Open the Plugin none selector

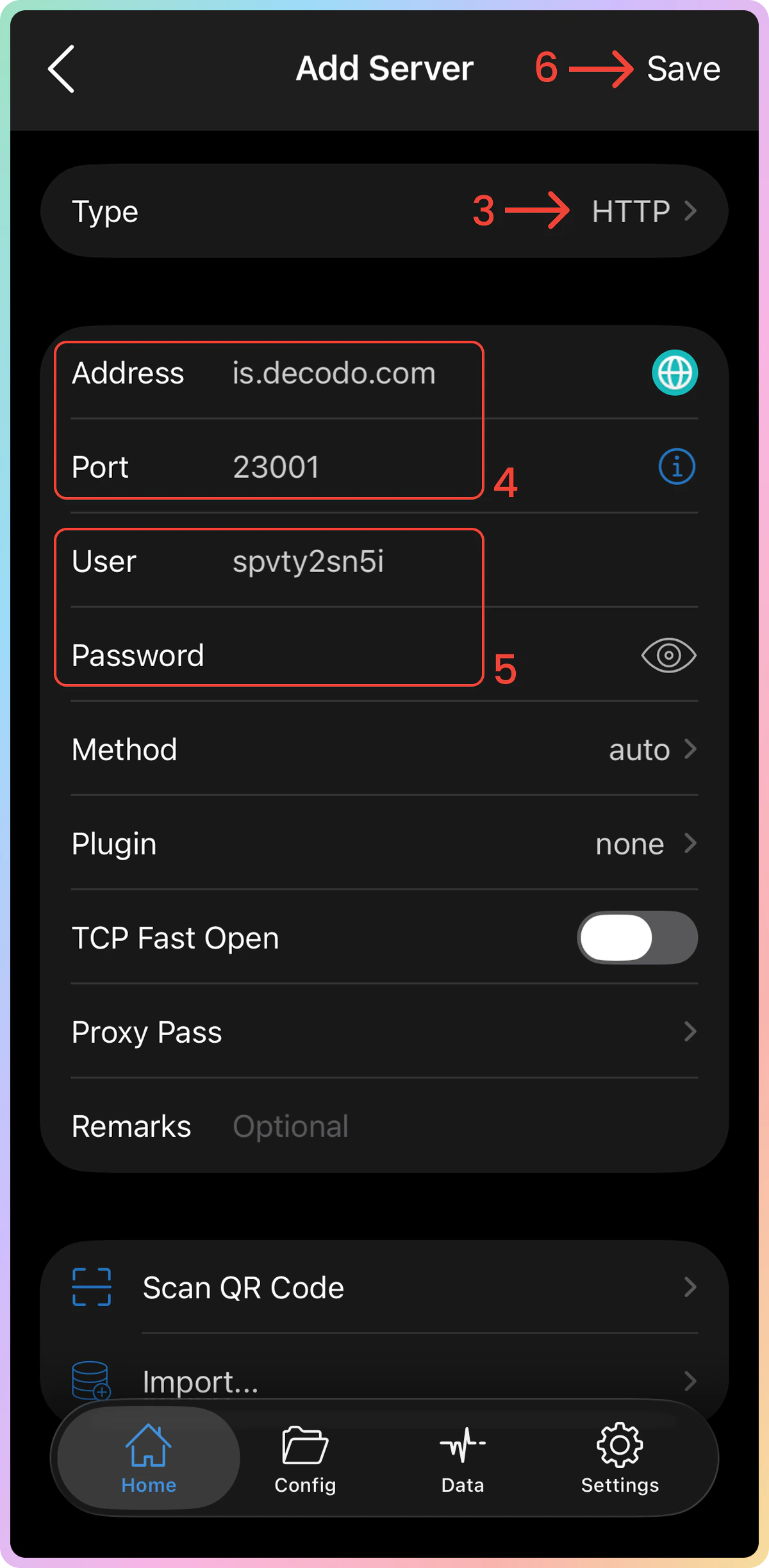click(384, 843)
